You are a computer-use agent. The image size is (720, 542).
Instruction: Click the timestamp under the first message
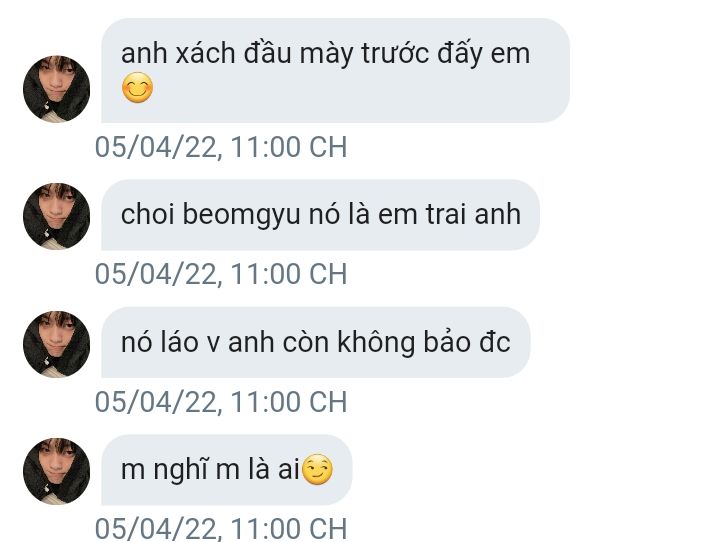click(x=221, y=147)
